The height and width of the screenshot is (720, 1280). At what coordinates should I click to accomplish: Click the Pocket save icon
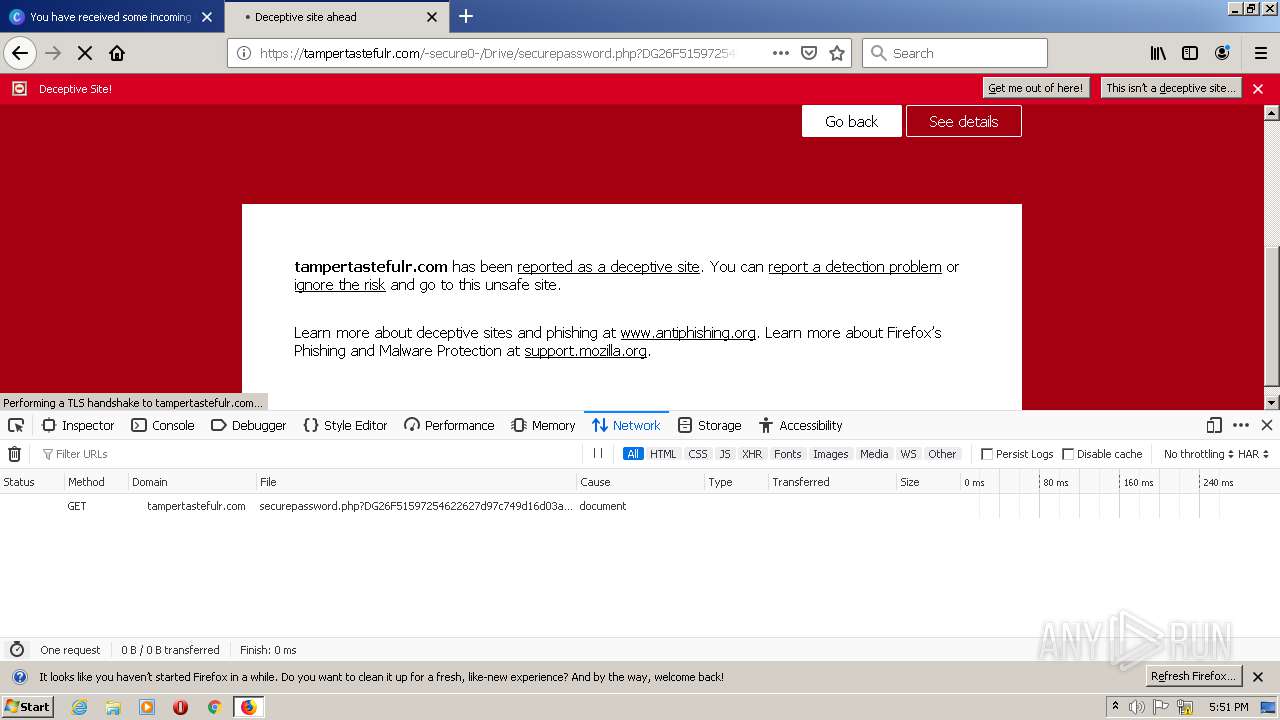[809, 53]
